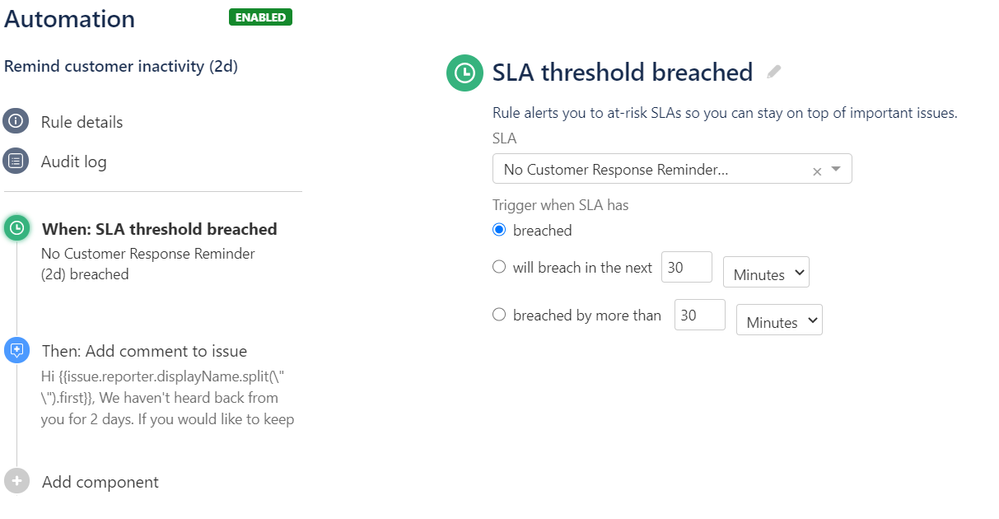Image resolution: width=999 pixels, height=519 pixels.
Task: Select 'Then: Add comment to issue' step
Action: point(145,351)
